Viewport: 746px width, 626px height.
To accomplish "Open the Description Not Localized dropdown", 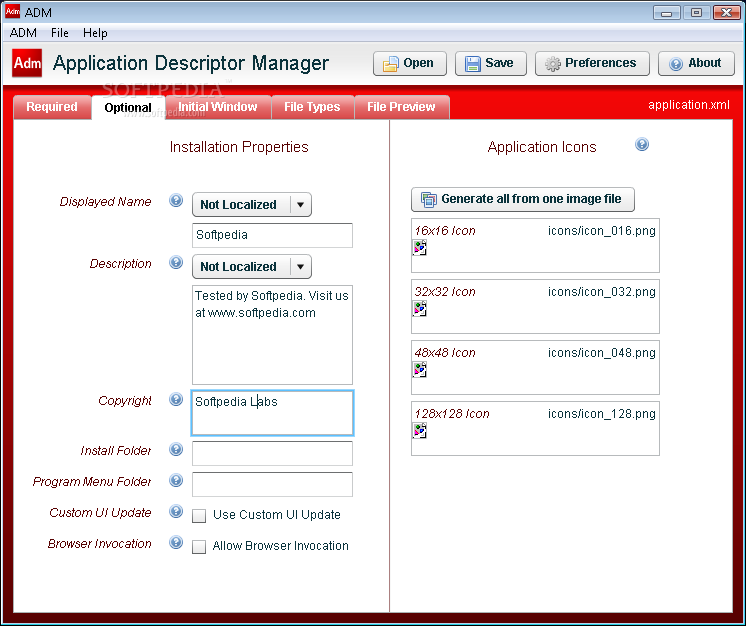I will coord(252,266).
